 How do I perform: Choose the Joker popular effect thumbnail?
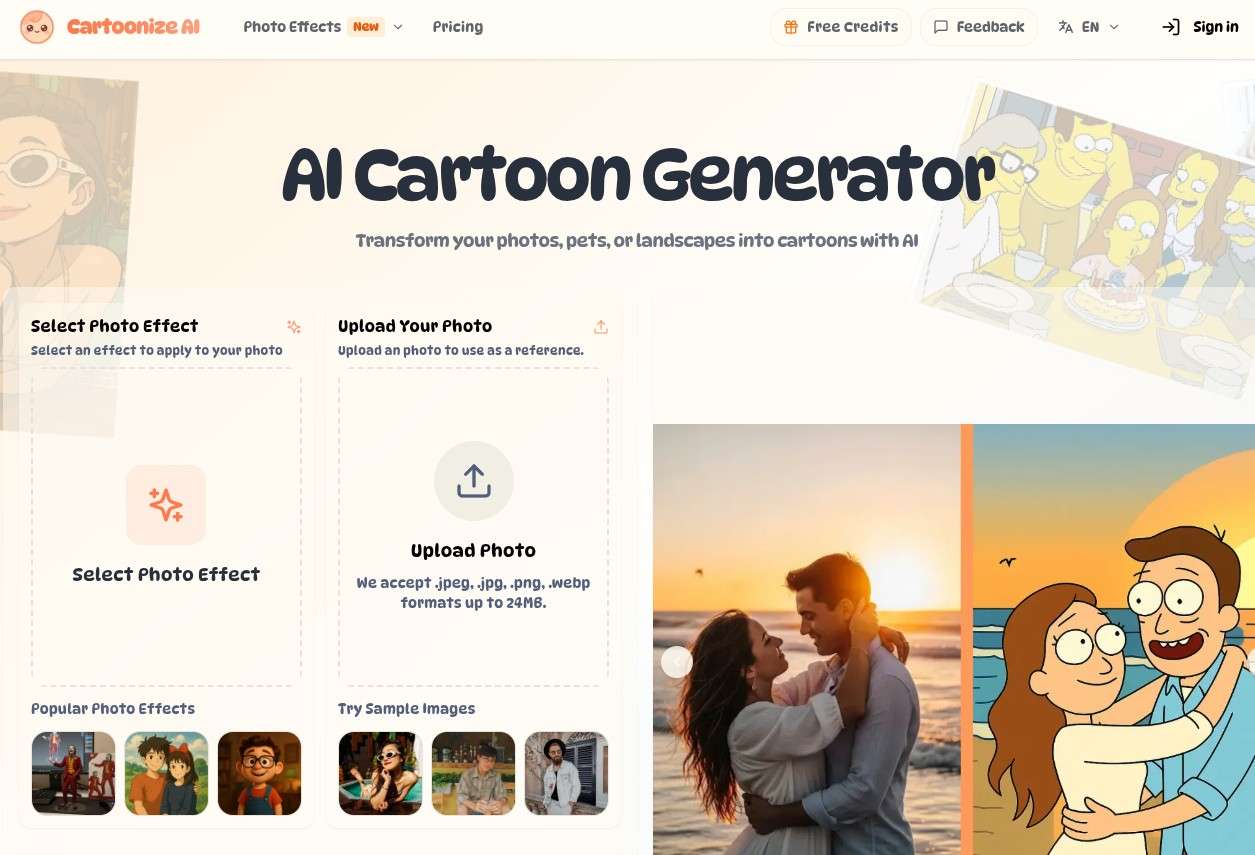tap(74, 773)
